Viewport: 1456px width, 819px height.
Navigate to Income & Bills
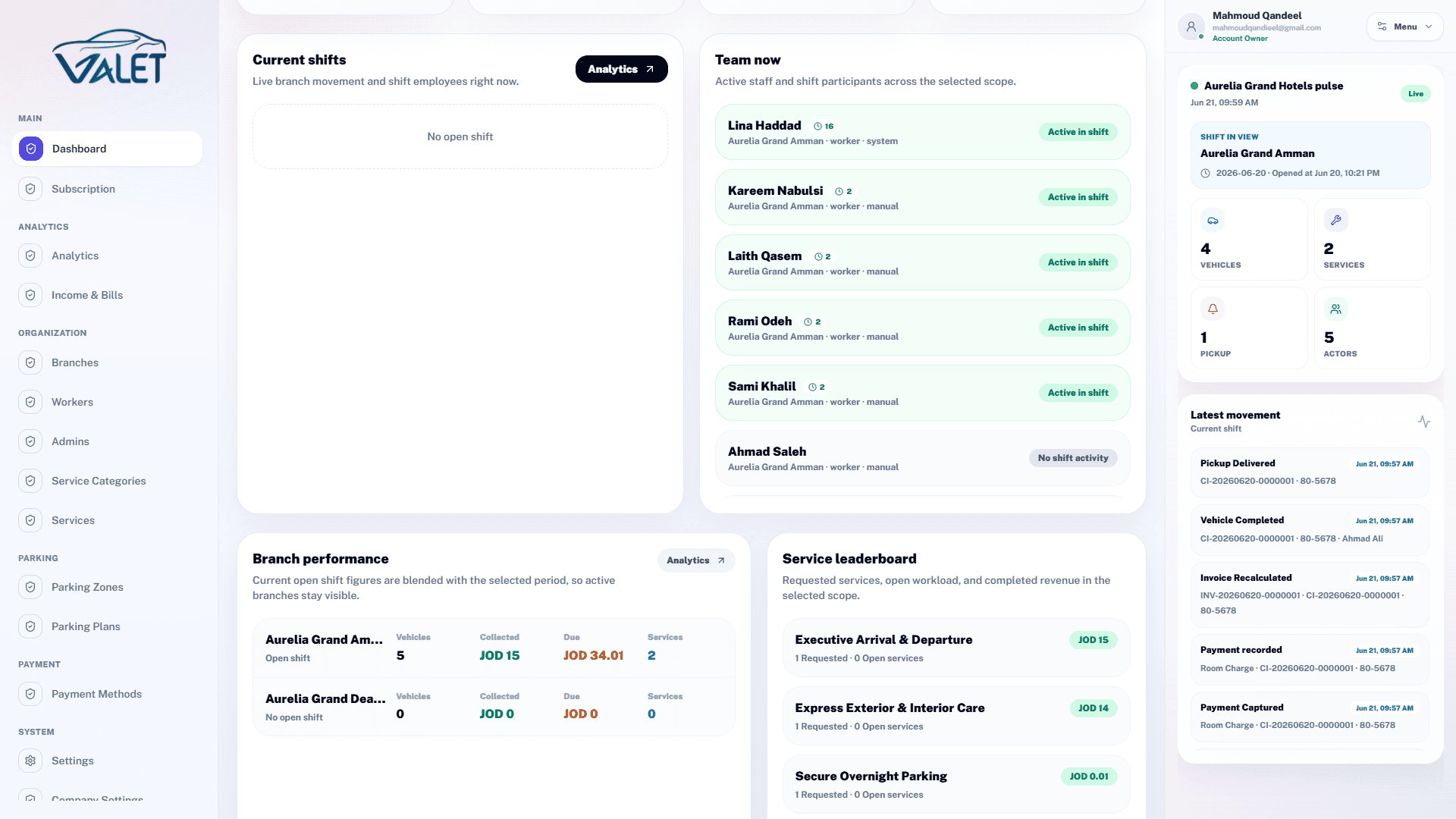[x=108, y=295]
